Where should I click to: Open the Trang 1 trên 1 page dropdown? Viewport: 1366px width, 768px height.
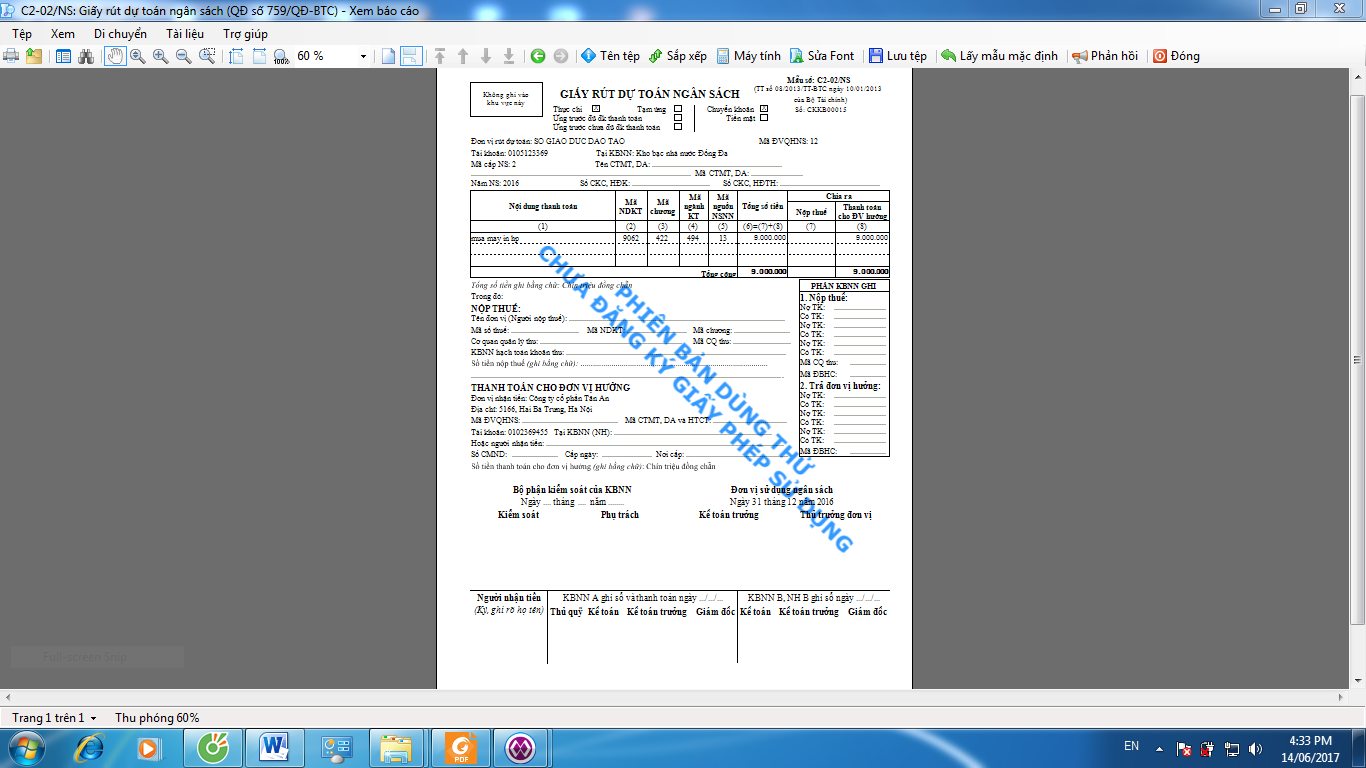pyautogui.click(x=54, y=718)
